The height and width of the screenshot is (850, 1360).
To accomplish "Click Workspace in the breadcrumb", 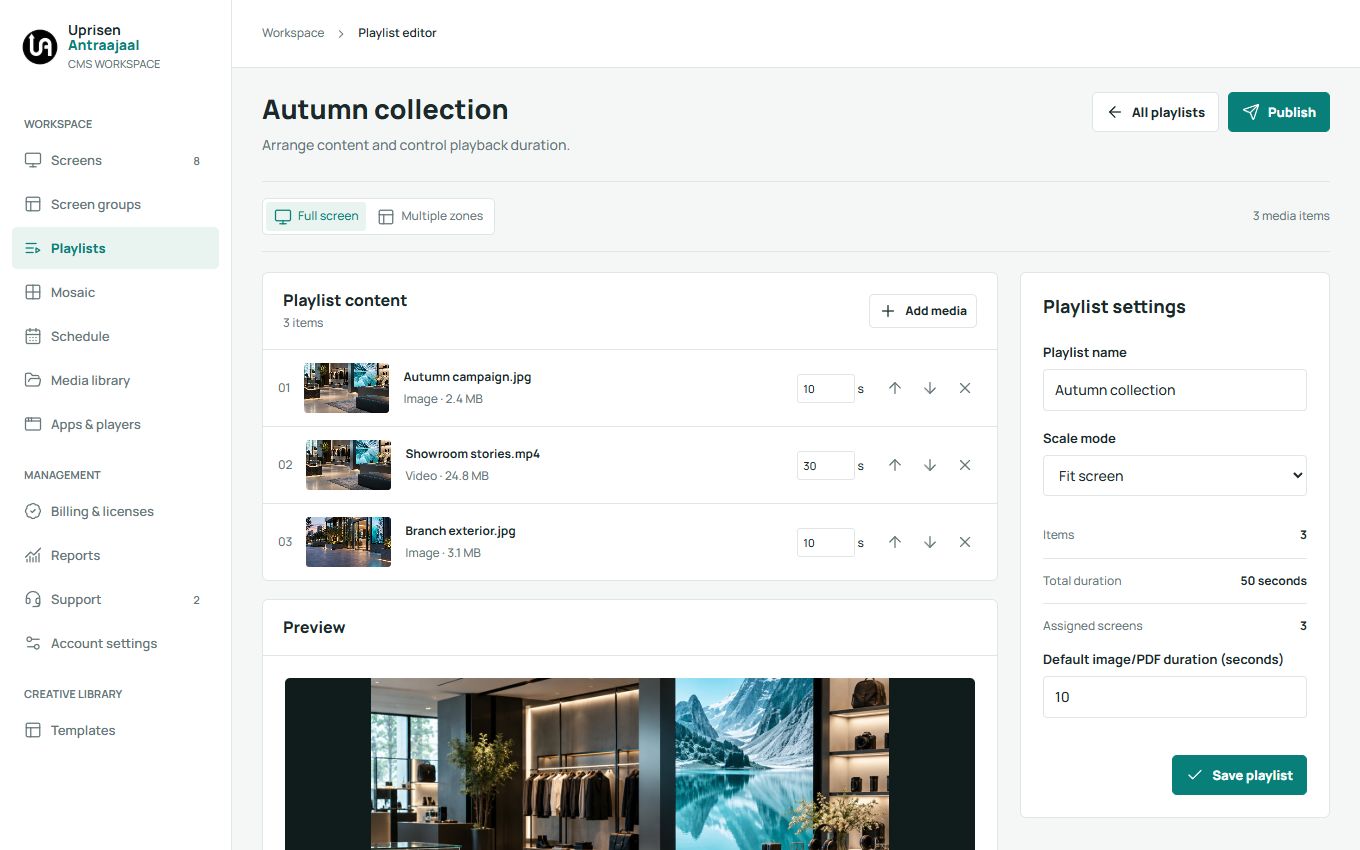I will point(293,33).
